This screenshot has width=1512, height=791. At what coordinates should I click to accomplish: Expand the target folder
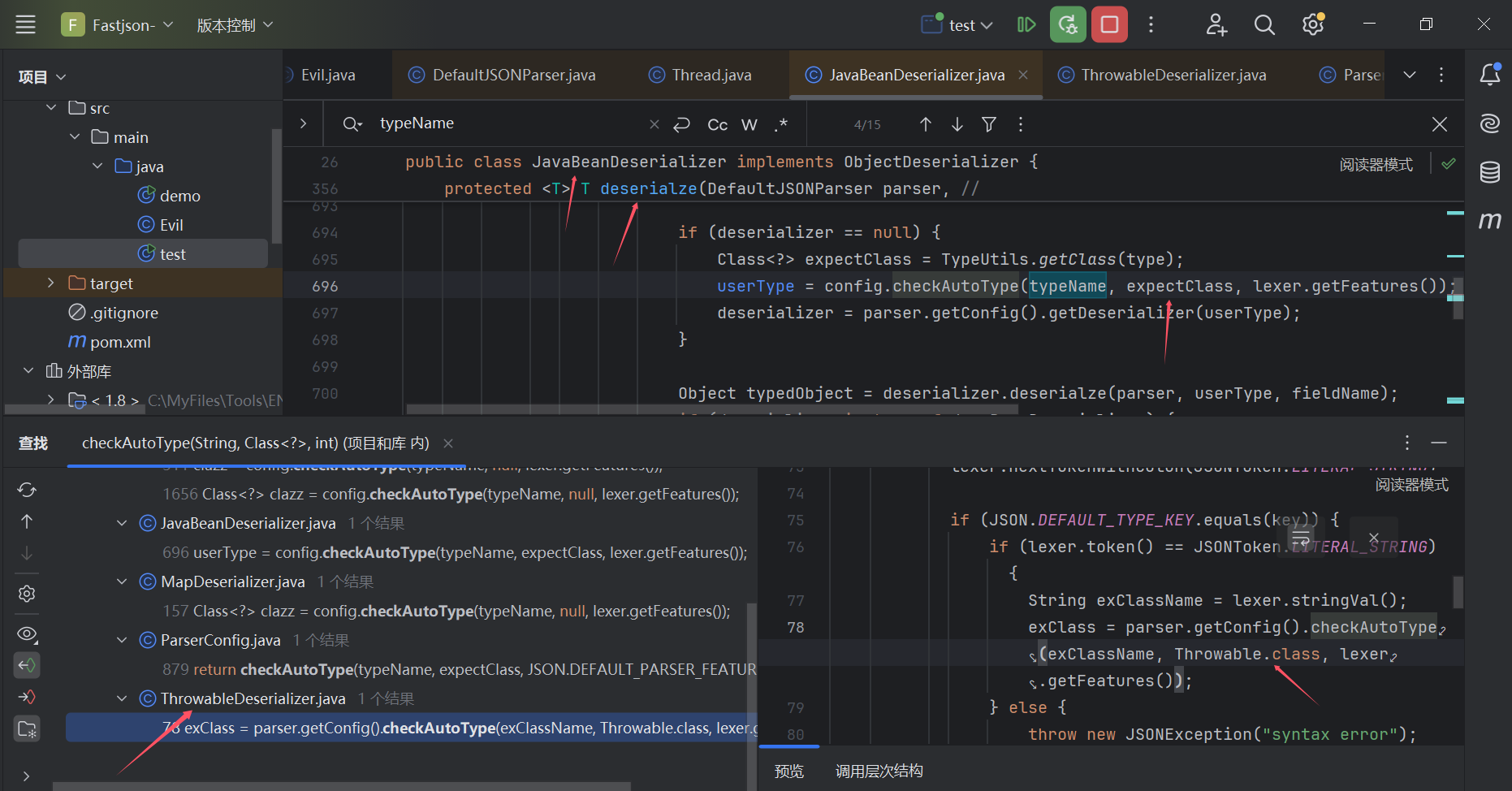(51, 283)
